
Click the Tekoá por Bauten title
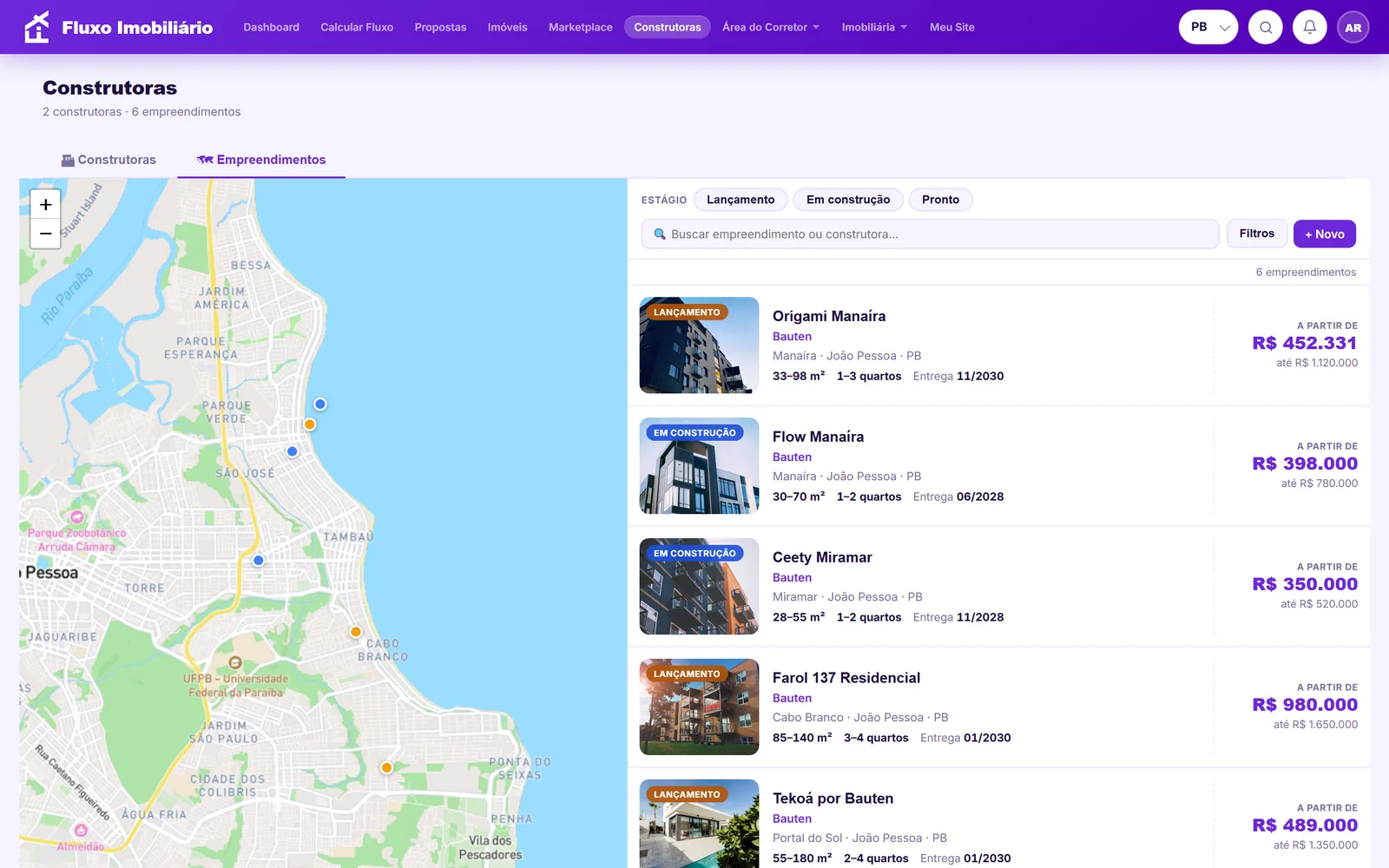(x=833, y=799)
